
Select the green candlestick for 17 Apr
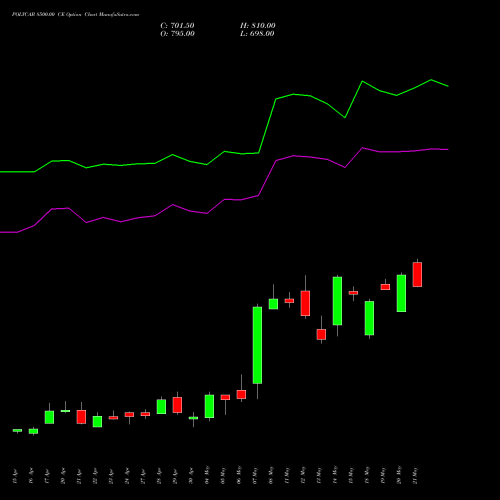tap(49, 417)
